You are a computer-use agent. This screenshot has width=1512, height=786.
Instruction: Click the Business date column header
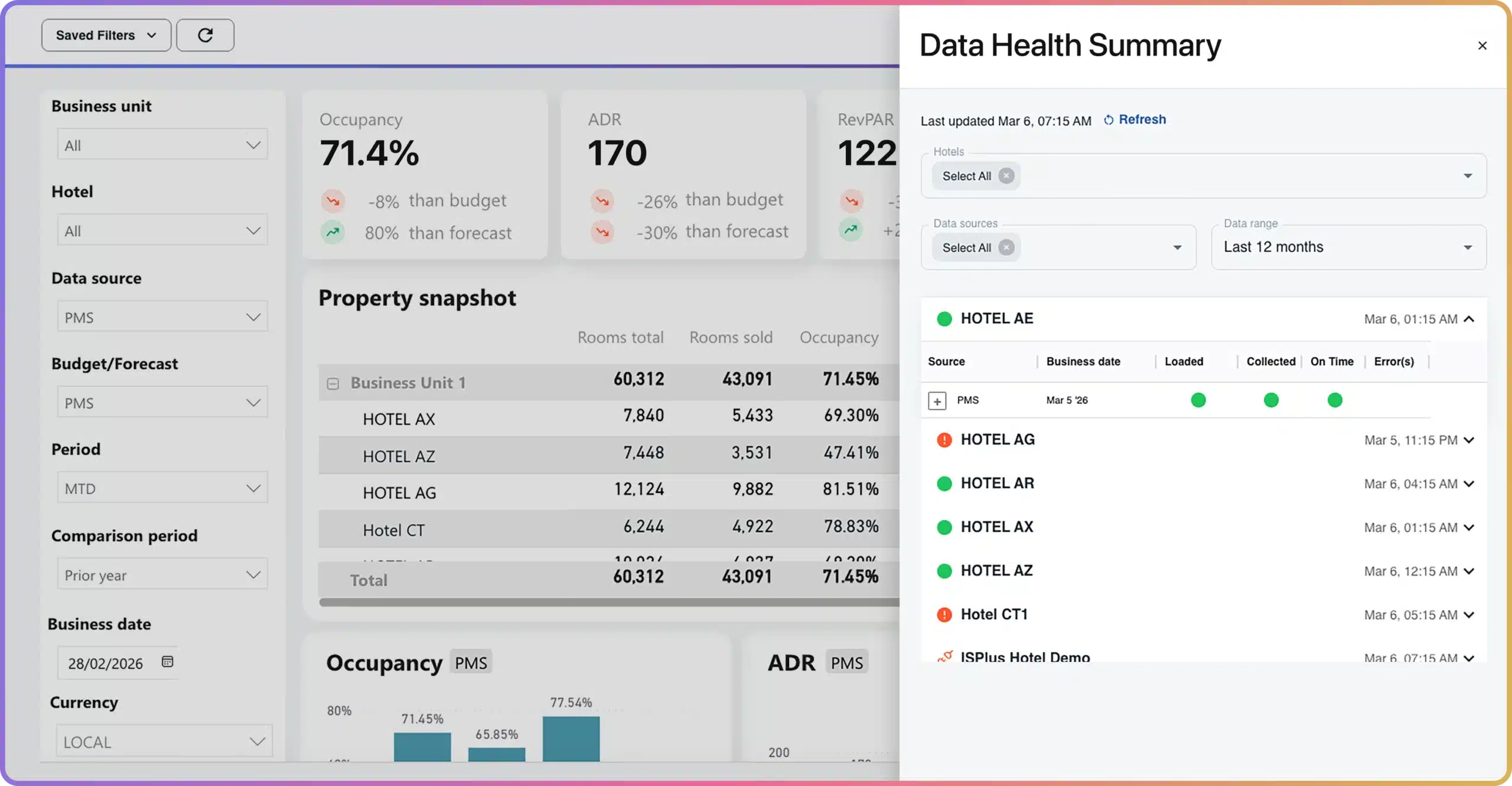coord(1083,362)
